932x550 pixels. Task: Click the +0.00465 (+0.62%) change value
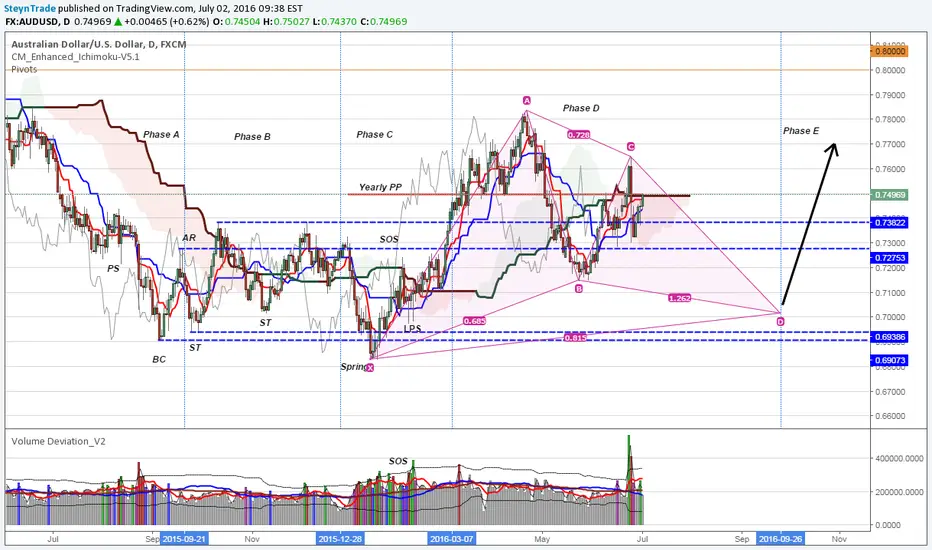click(x=166, y=21)
